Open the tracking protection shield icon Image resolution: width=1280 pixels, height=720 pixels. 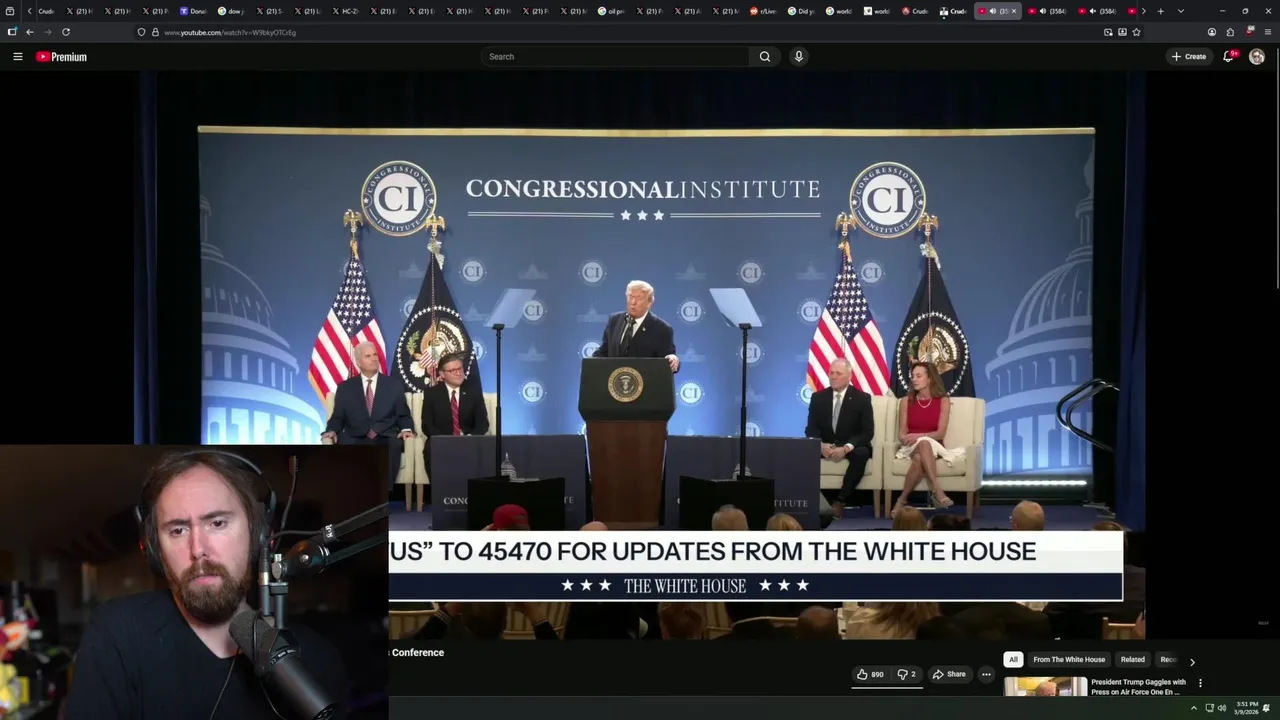click(x=141, y=32)
